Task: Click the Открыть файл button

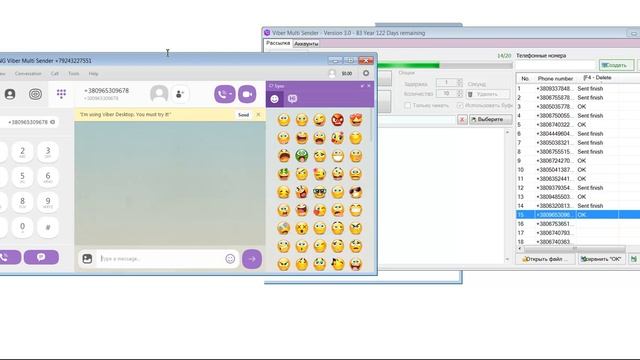Action: [545, 259]
